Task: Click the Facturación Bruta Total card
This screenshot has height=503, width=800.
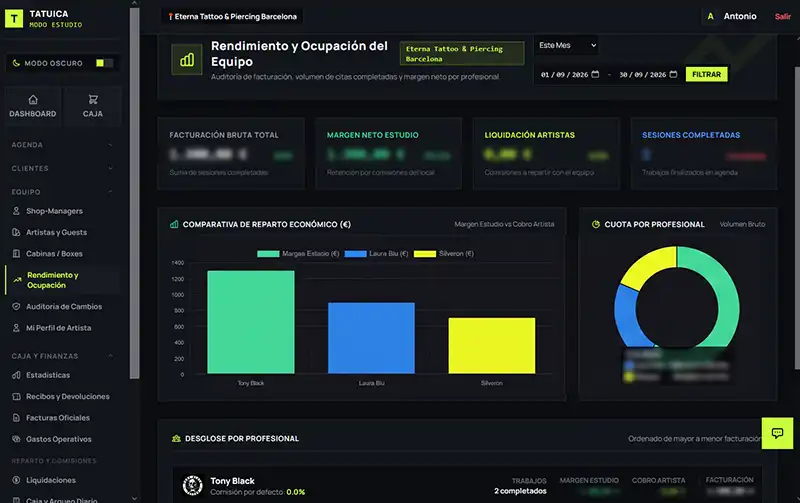Action: pos(231,154)
